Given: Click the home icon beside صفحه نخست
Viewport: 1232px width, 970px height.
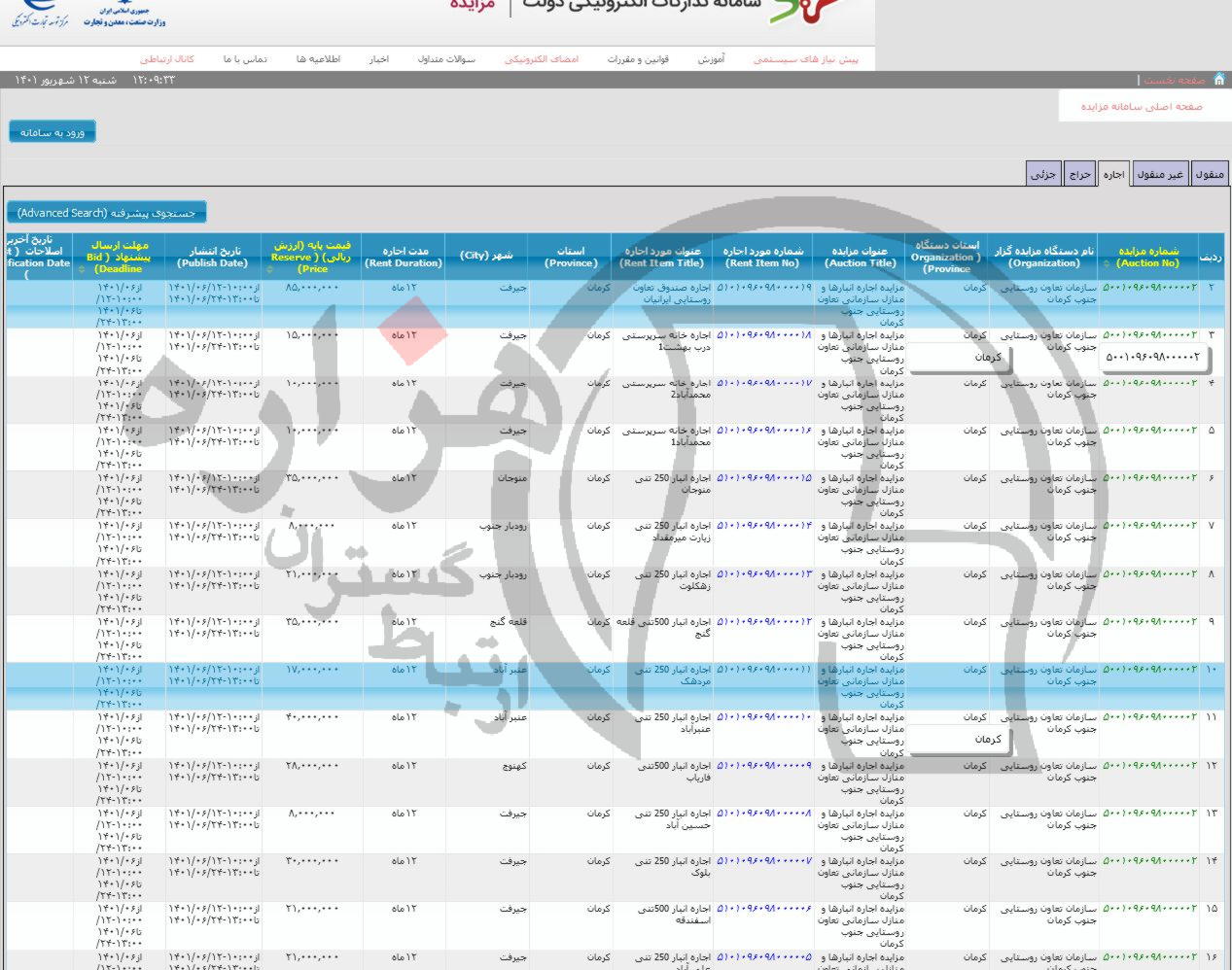Looking at the screenshot, I should pos(1218,80).
